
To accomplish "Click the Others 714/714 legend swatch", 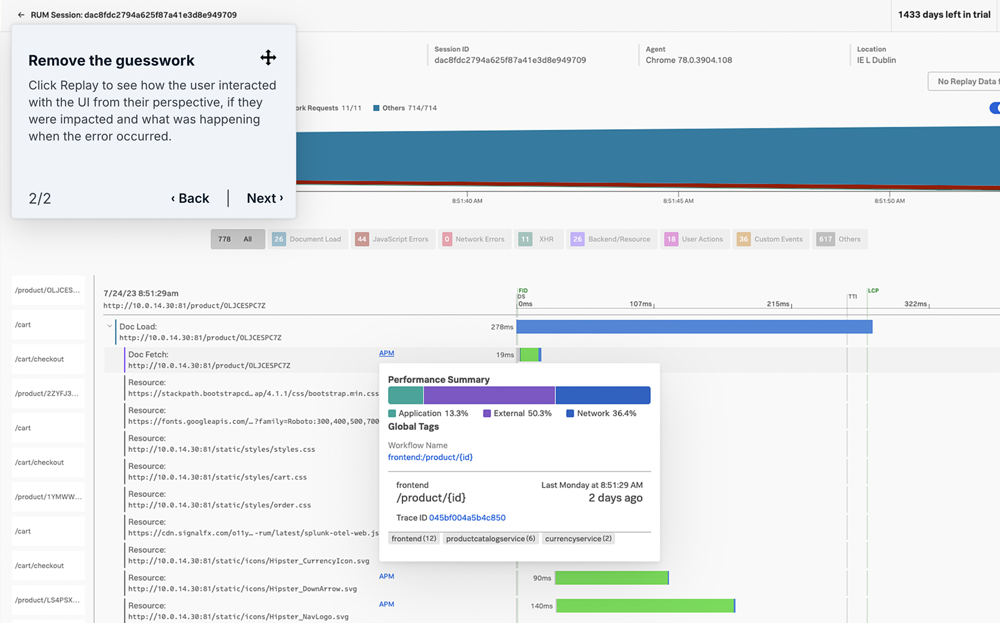I will (376, 108).
